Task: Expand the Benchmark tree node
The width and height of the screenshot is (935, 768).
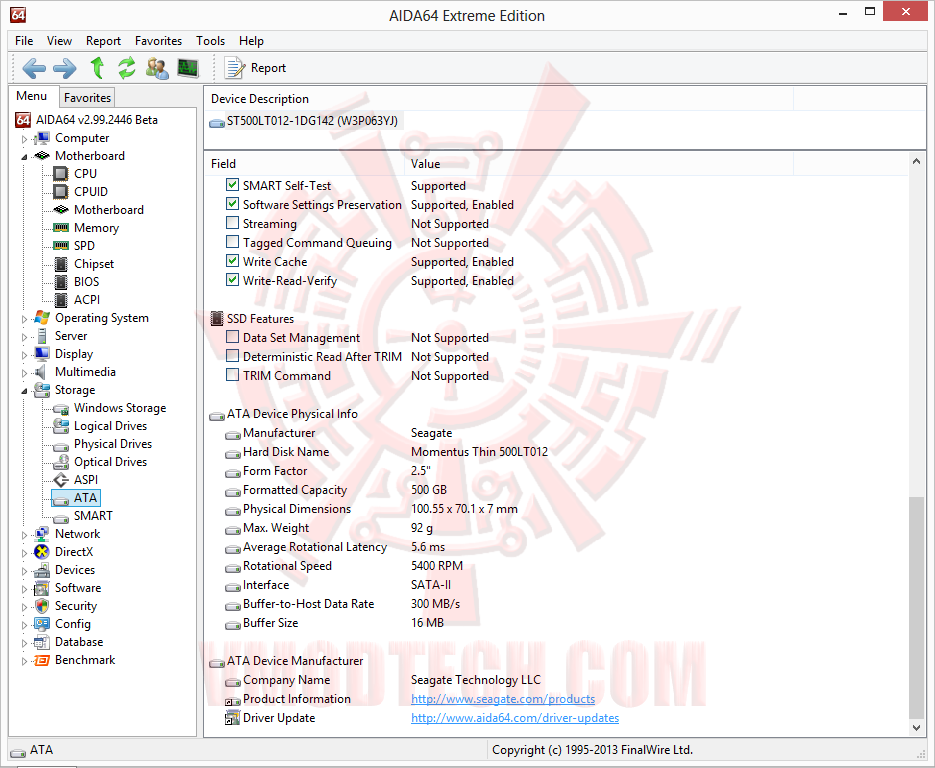Action: (24, 661)
